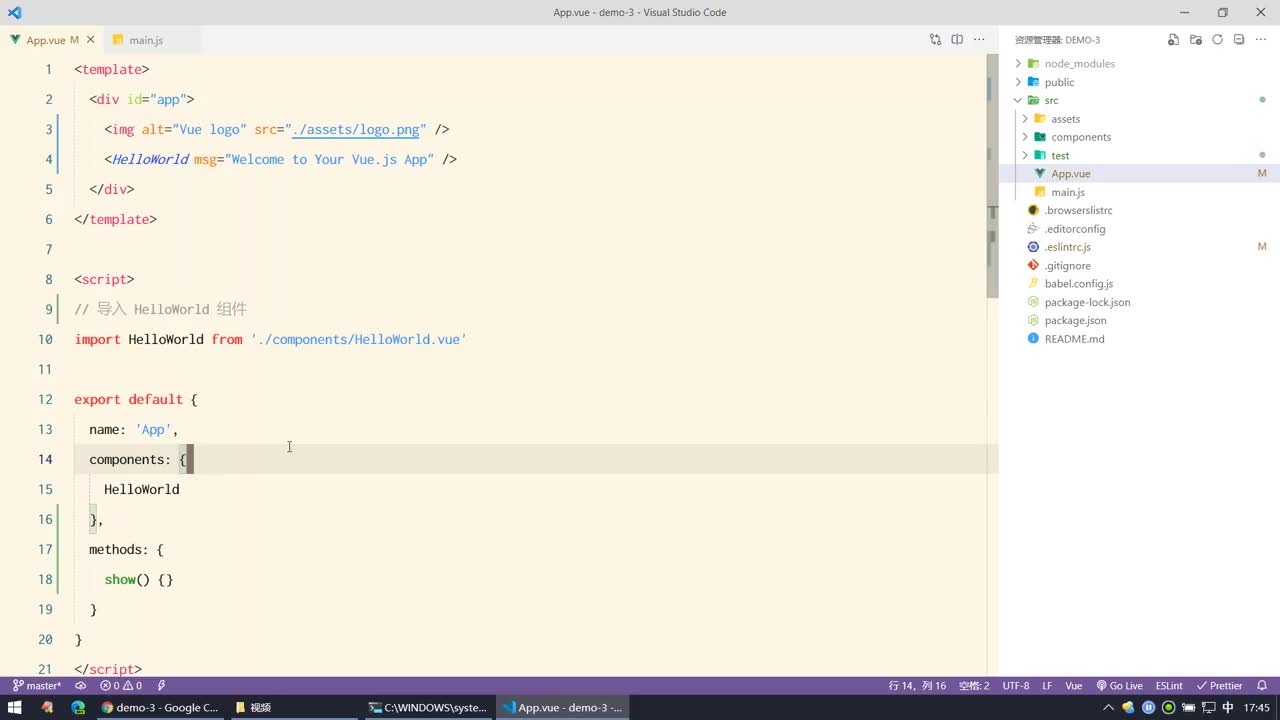Click line number 14 in the gutter
Image resolution: width=1280 pixels, height=720 pixels.
(45, 459)
